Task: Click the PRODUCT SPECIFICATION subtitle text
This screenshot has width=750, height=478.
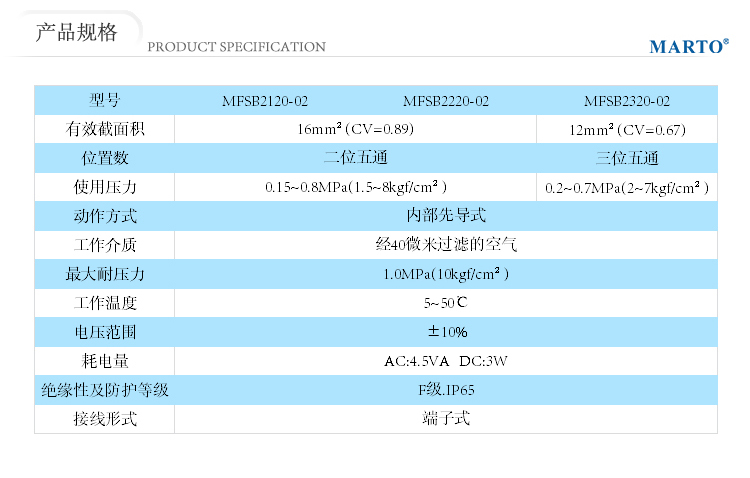Action: 236,47
